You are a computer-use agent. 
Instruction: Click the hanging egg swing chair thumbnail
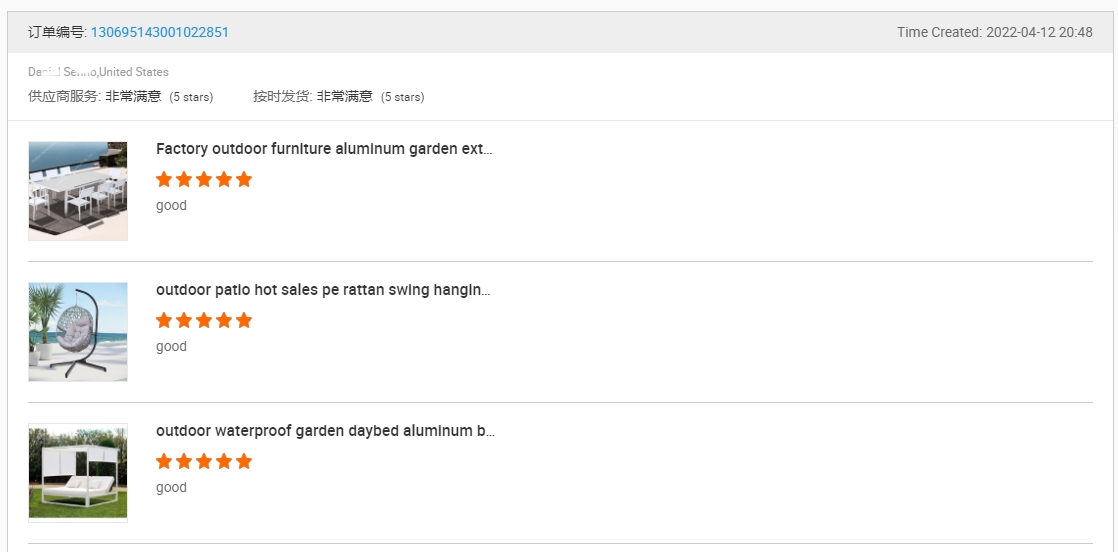point(78,332)
